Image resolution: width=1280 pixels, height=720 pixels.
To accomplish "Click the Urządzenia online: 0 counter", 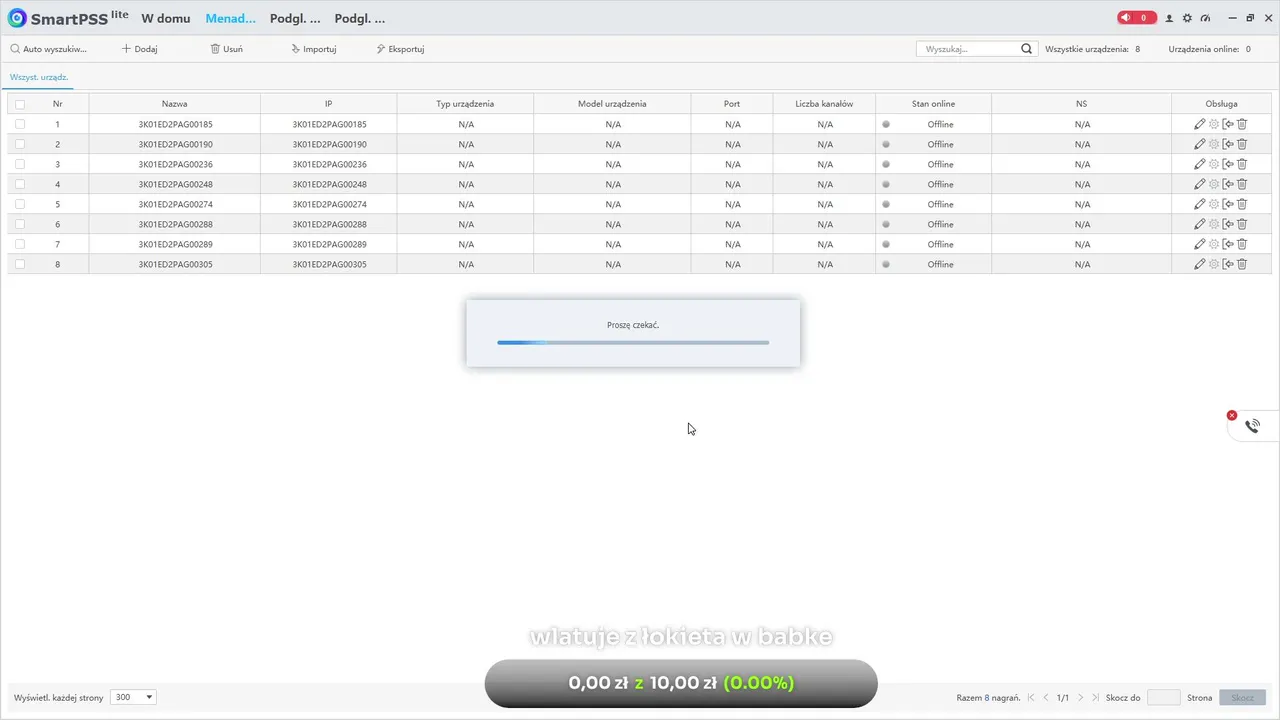I will 1209,48.
